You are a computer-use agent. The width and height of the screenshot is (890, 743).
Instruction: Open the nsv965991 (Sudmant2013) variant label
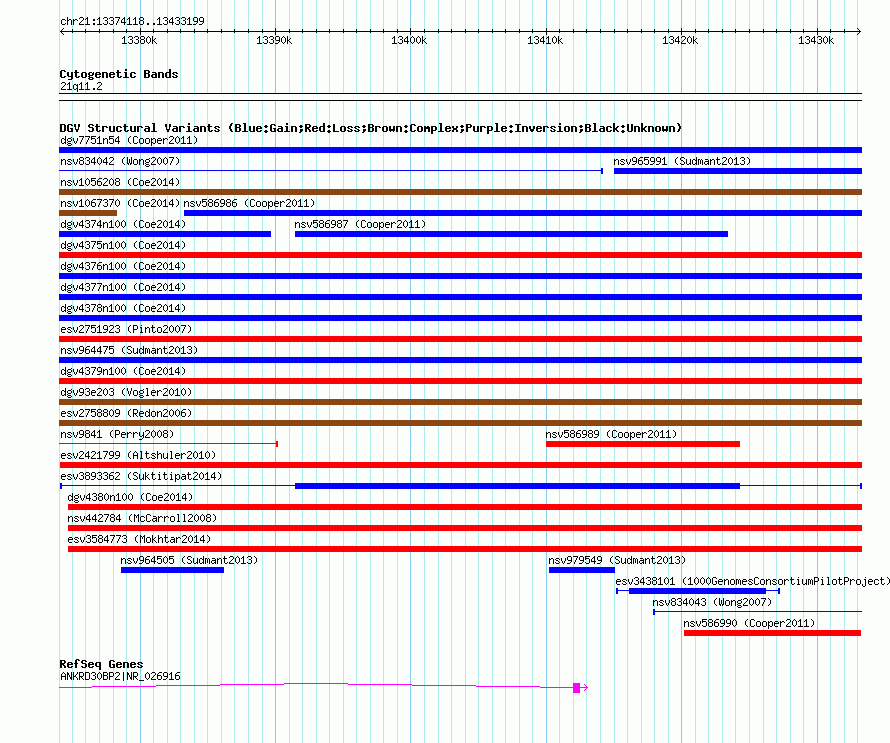click(682, 161)
